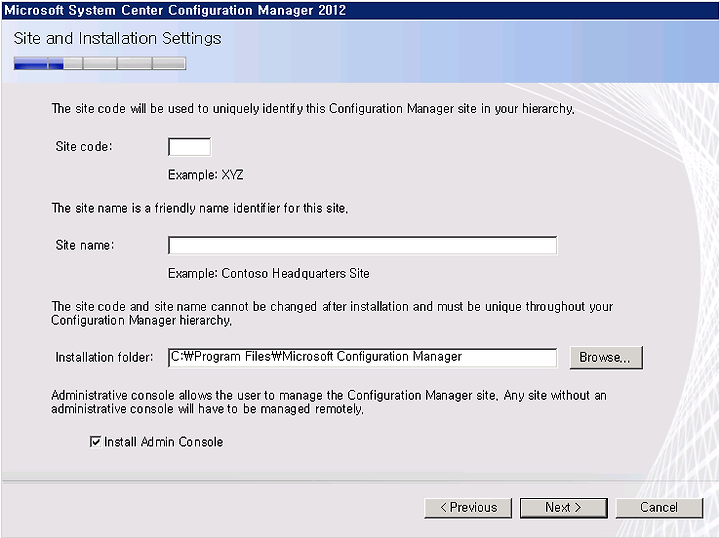Screen dimensions: 720x538
Task: Uncheck Install Admin Console checkbox
Action: click(x=95, y=442)
